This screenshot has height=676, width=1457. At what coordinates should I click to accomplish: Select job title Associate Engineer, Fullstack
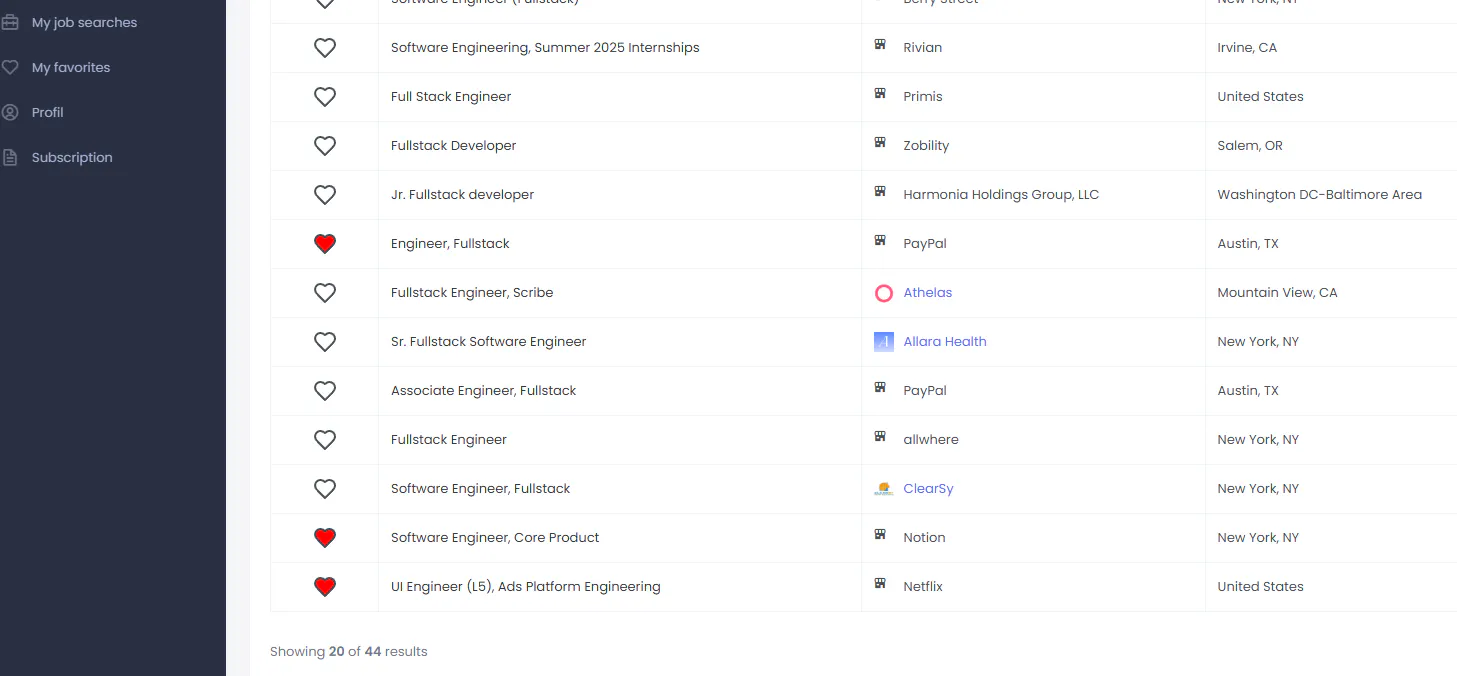(484, 390)
